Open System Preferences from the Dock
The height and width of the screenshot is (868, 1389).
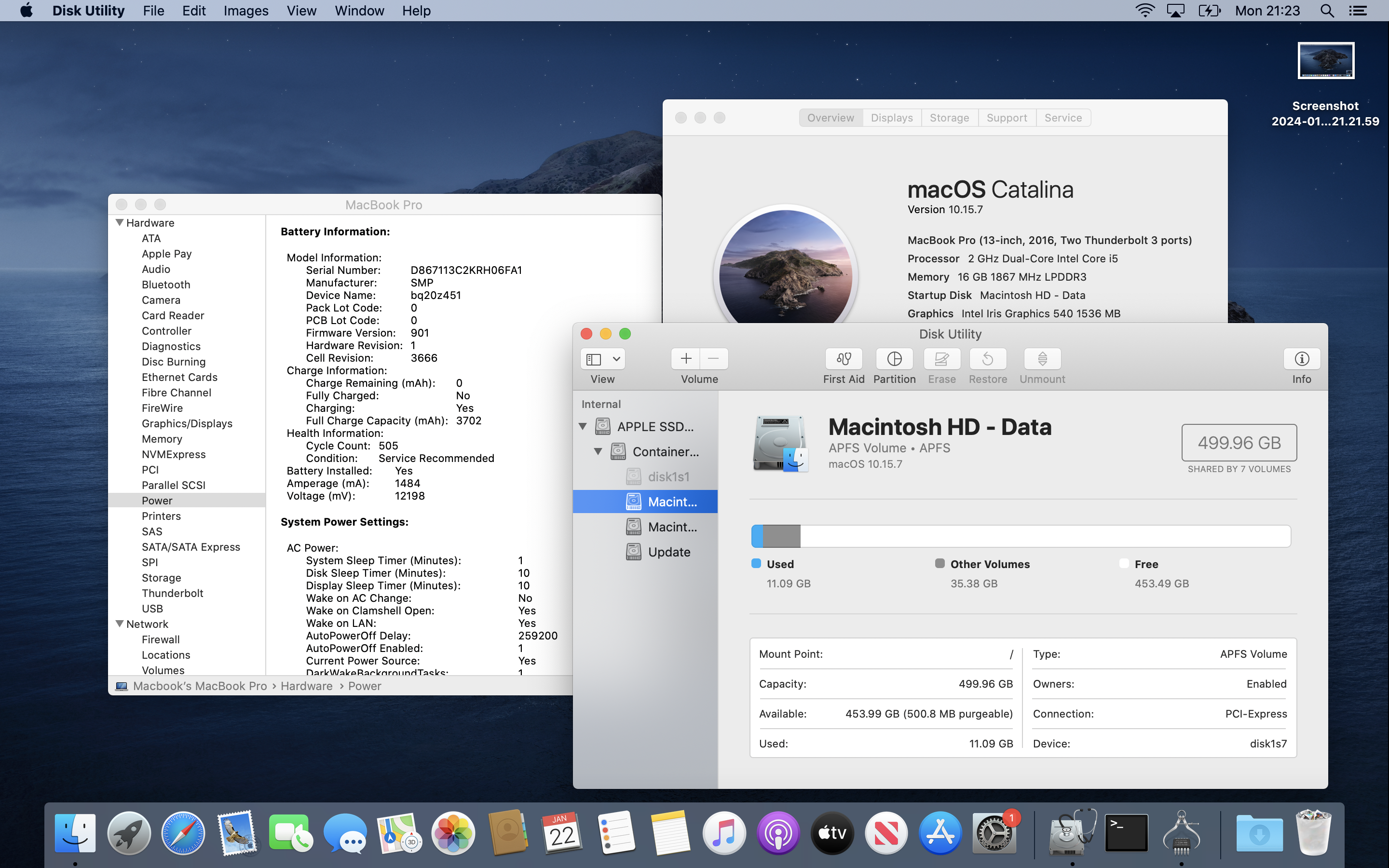994,833
